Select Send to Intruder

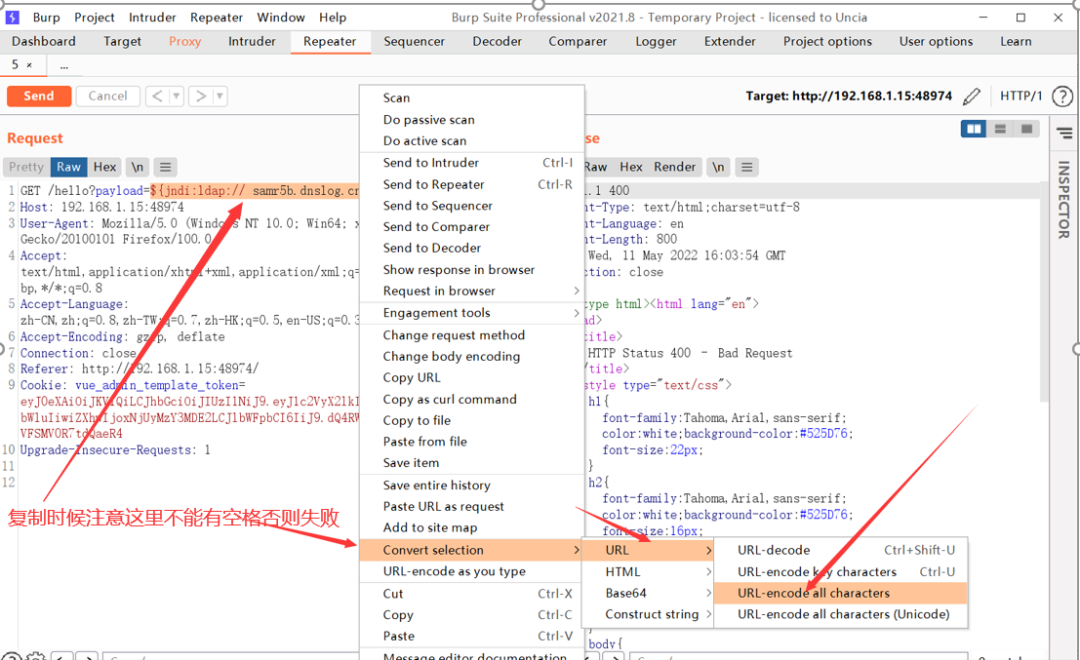472,163
